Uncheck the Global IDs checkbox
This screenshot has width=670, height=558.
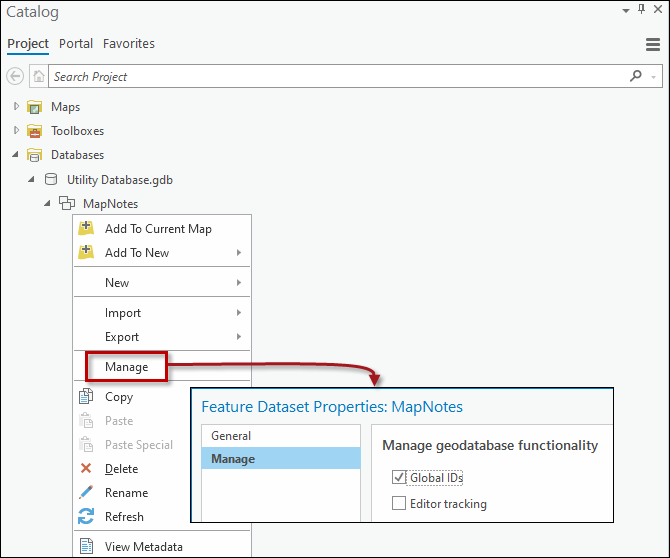[x=399, y=477]
